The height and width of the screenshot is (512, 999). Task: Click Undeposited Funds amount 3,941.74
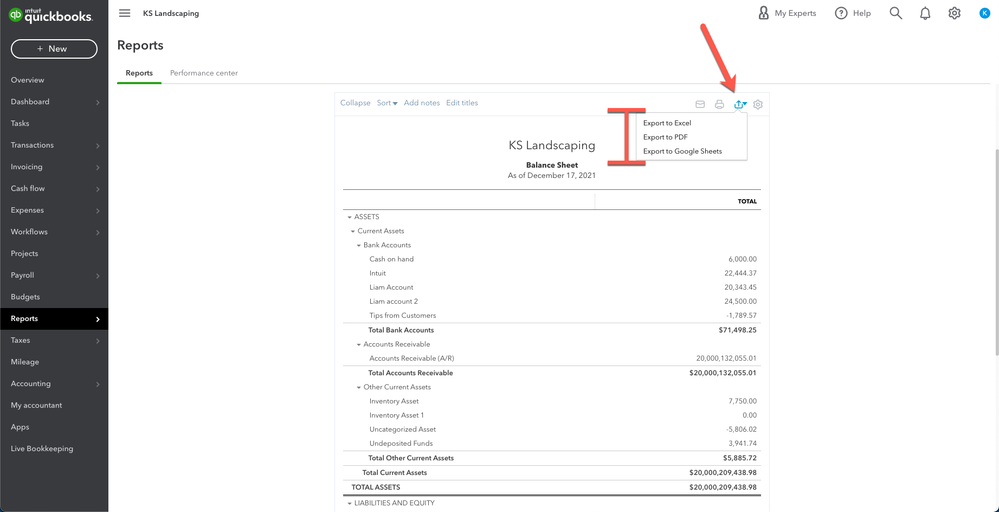pos(743,443)
